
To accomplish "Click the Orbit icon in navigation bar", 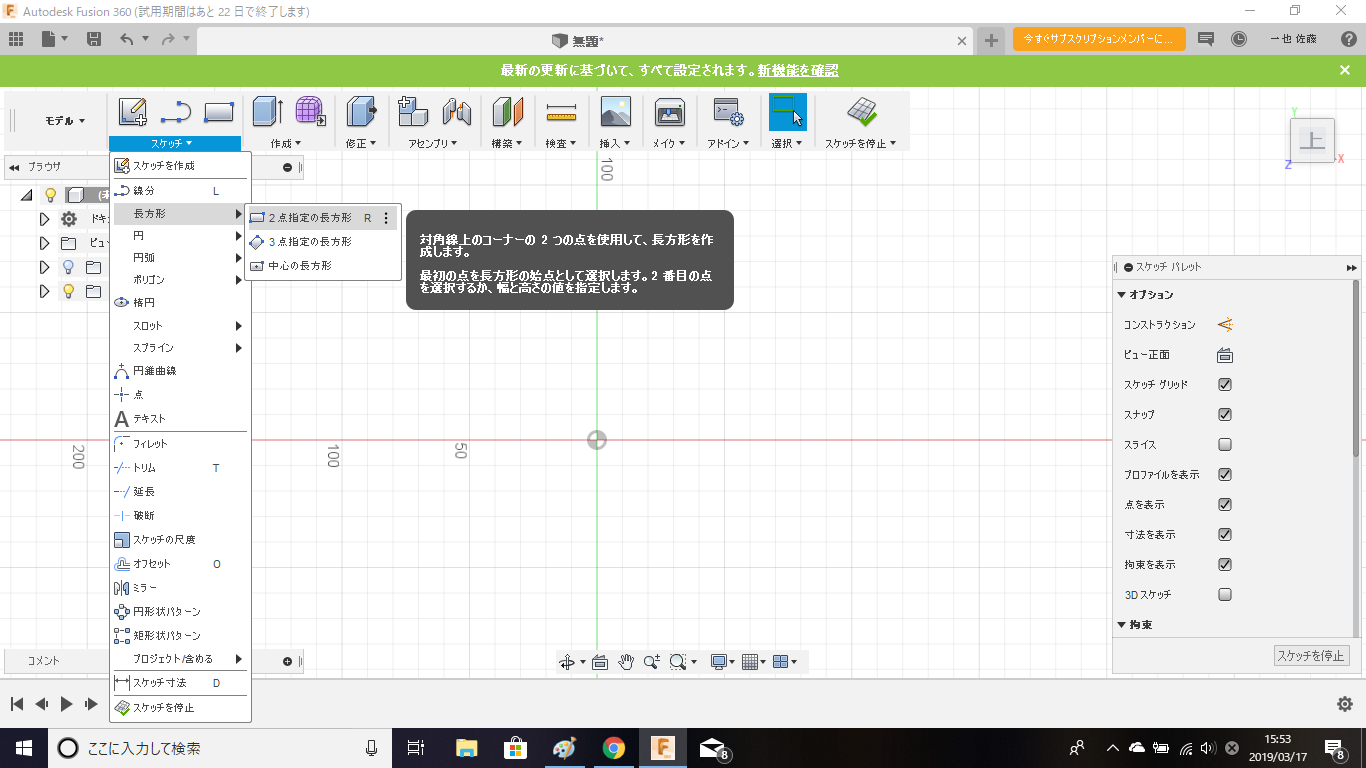I will (567, 661).
